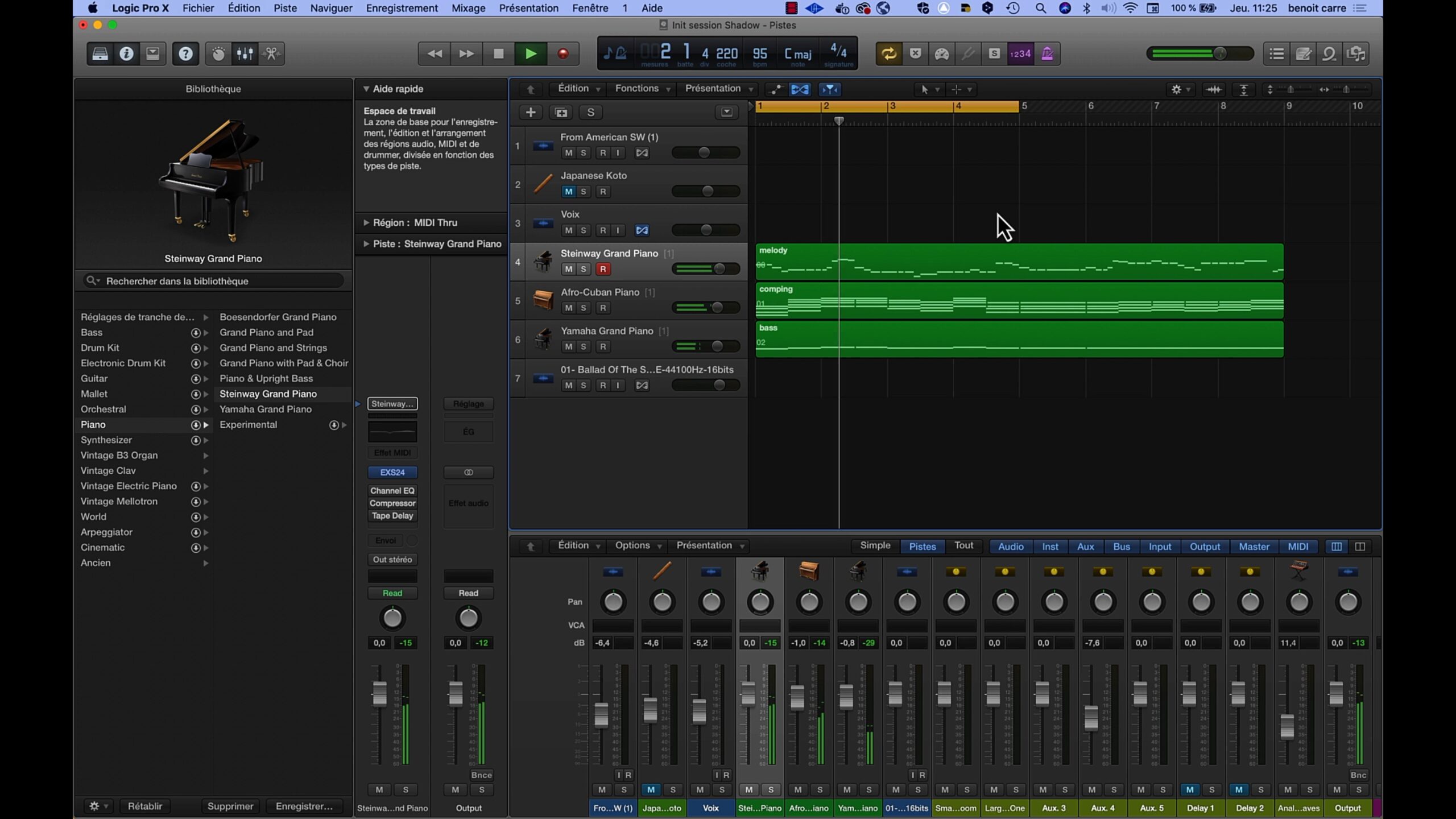The image size is (1456, 819).
Task: Click the green Read automation button
Action: (x=392, y=593)
